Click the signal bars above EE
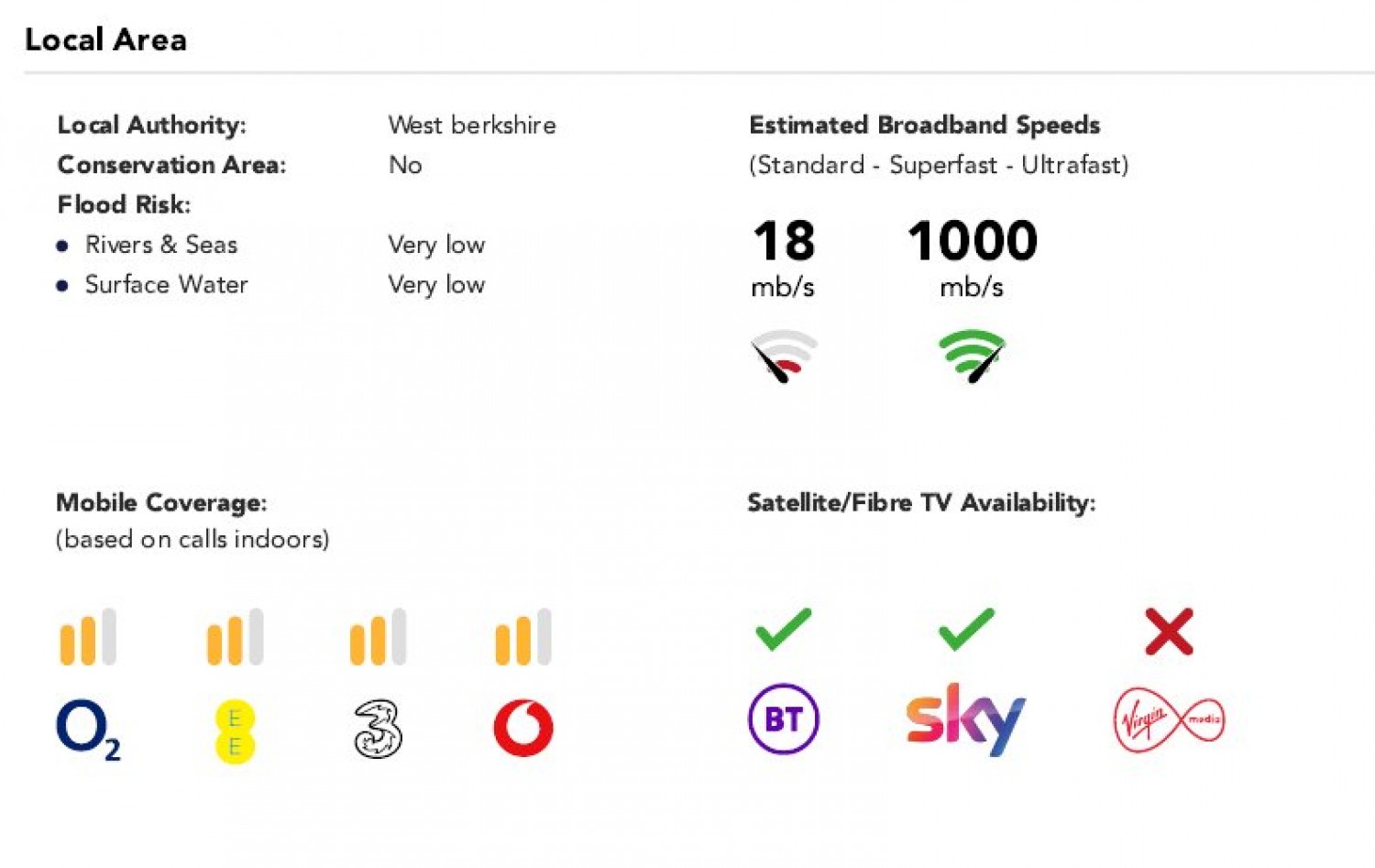1375x868 pixels. click(235, 636)
